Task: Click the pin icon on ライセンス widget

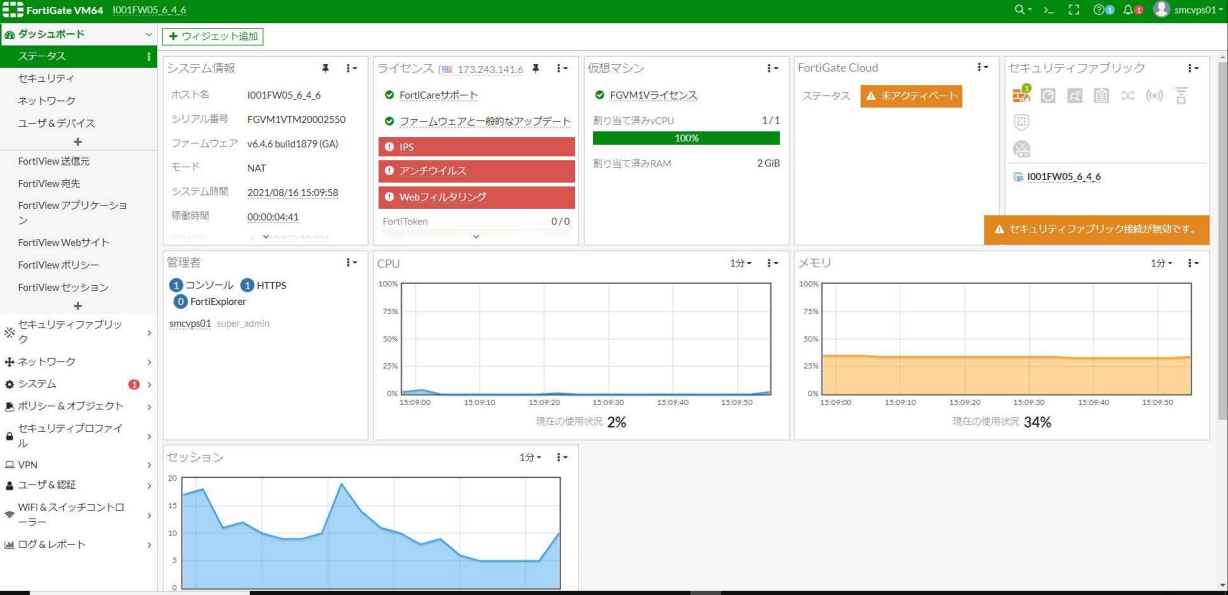Action: tap(536, 68)
